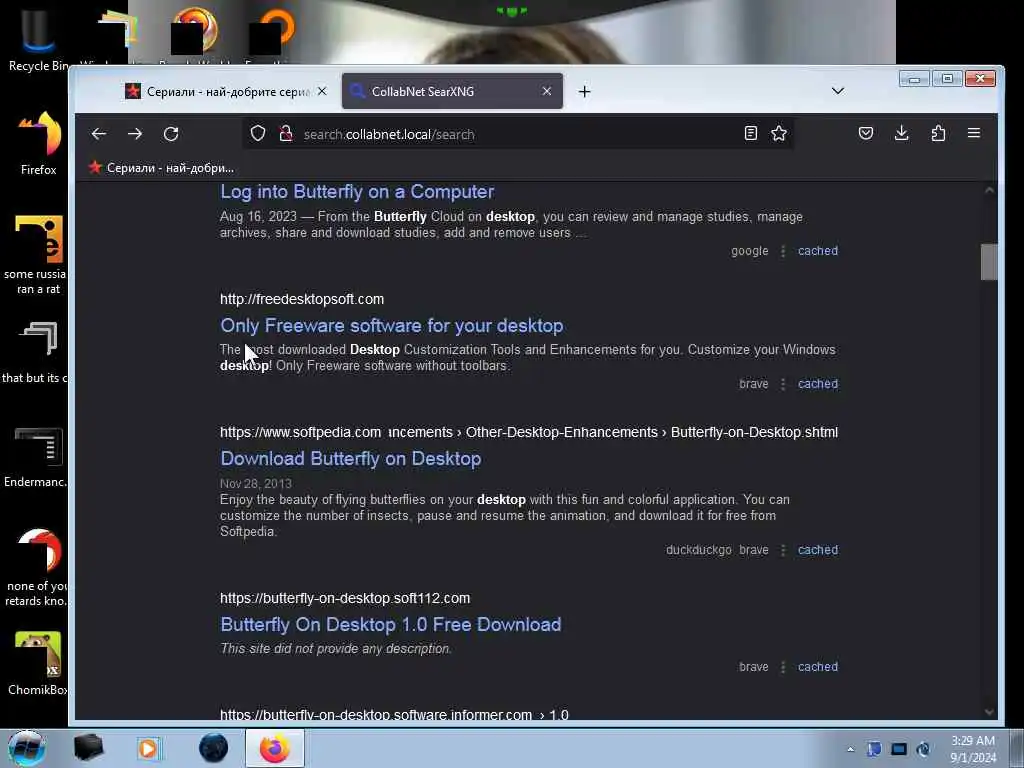Image resolution: width=1024 pixels, height=768 pixels.
Task: Select the 'none of you' desktop icon
Action: point(37,567)
